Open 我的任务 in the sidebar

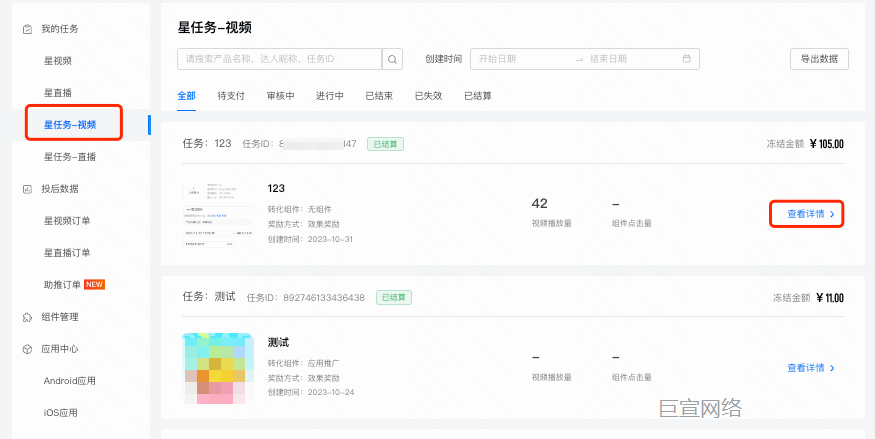(60, 29)
